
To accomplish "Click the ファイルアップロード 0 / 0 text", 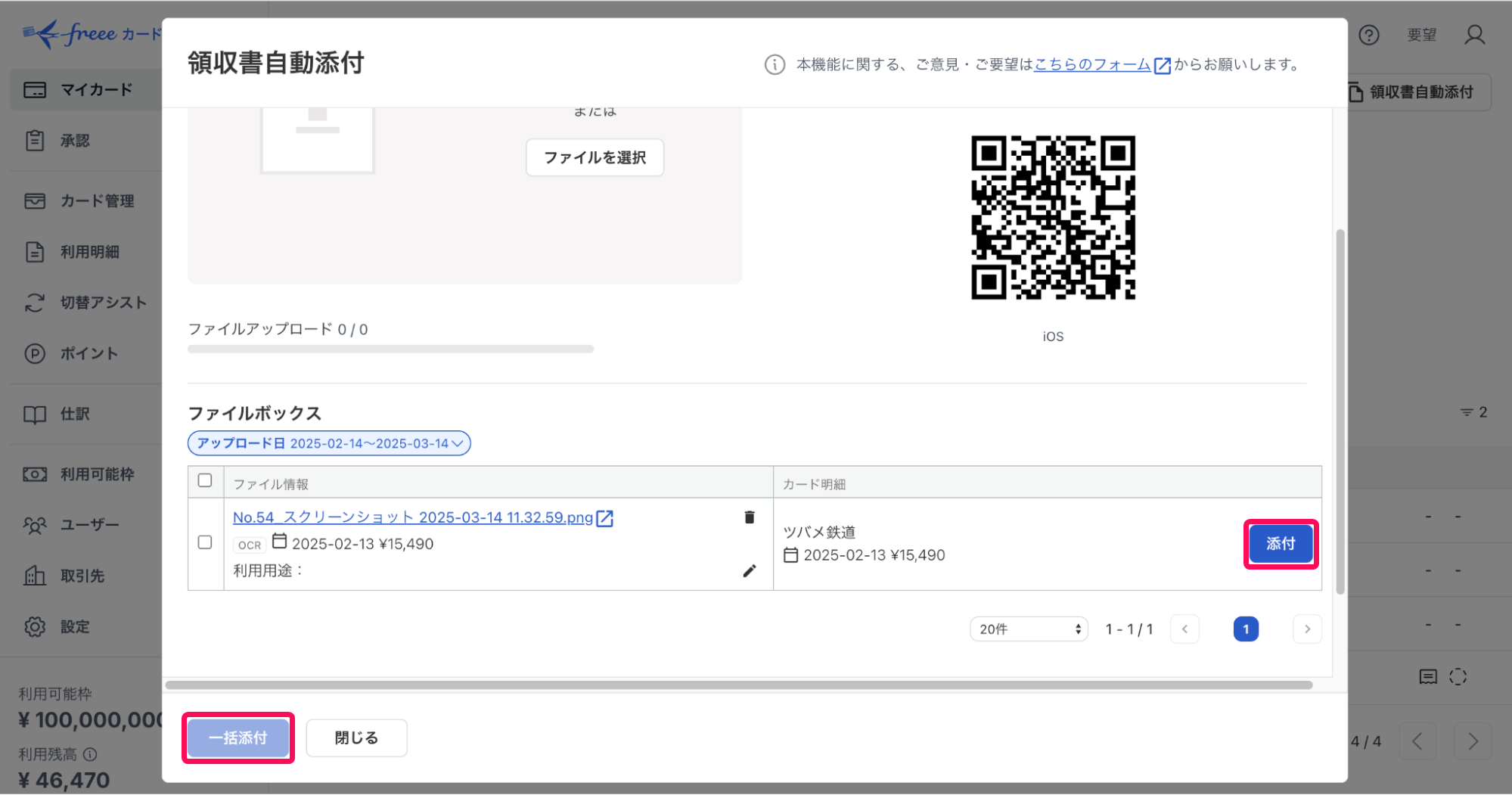I will [x=278, y=329].
